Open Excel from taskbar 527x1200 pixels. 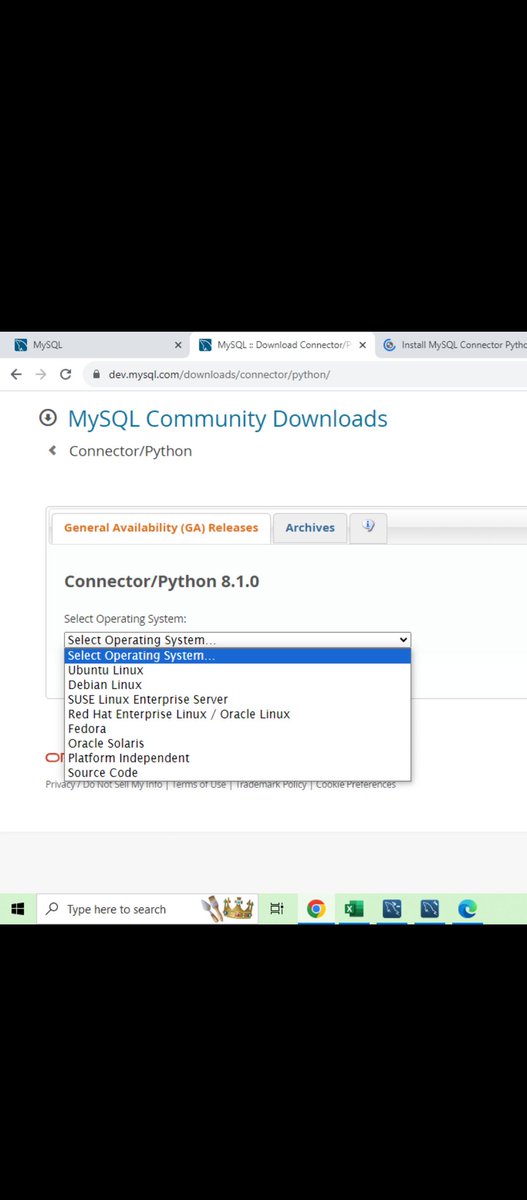[x=353, y=909]
